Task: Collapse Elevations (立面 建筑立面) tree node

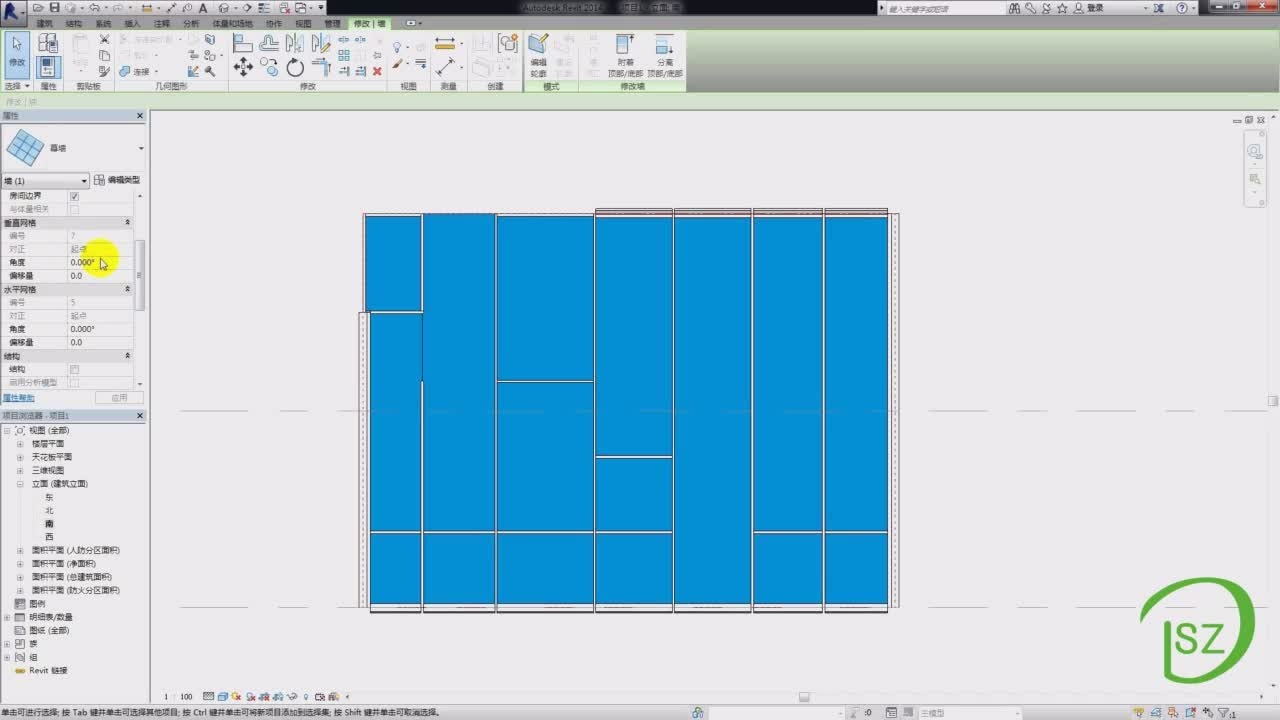Action: pyautogui.click(x=19, y=483)
